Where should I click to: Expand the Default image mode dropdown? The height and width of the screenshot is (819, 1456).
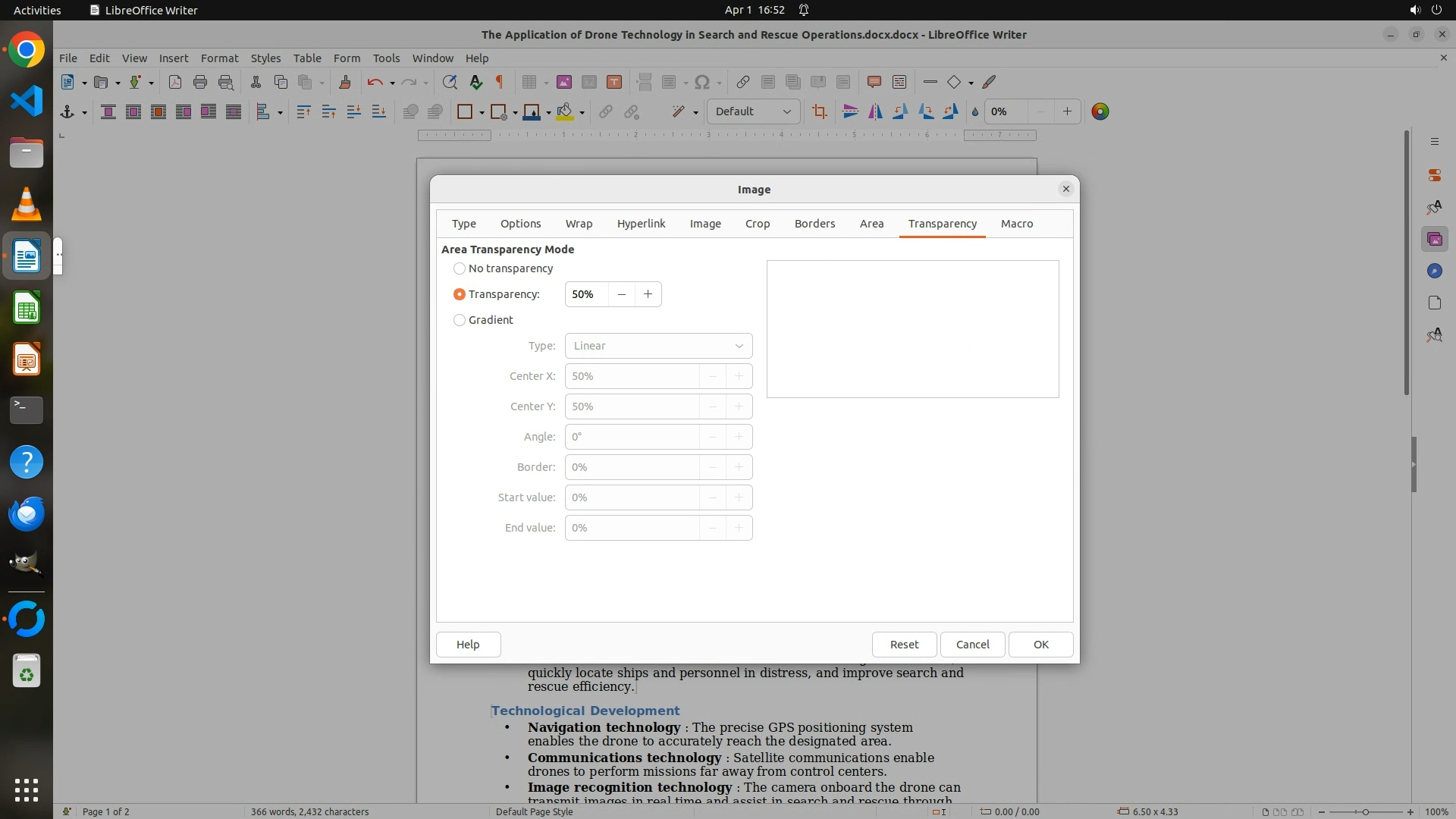point(754,112)
